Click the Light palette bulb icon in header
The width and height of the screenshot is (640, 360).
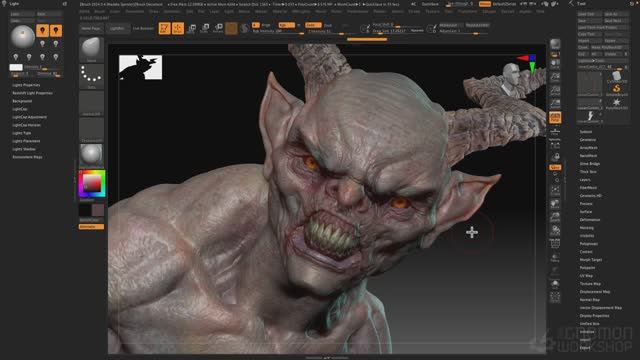pos(4,4)
